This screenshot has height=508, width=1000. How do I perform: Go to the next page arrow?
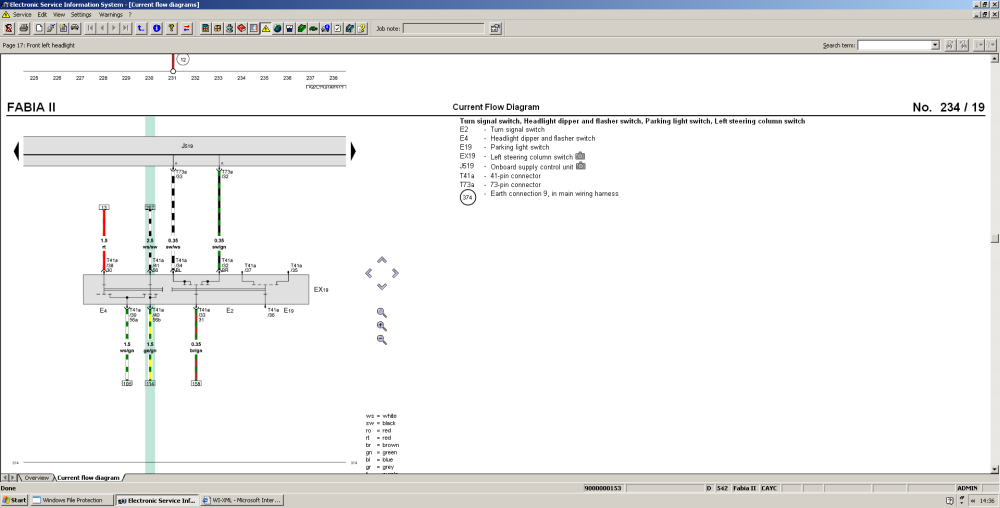point(114,28)
